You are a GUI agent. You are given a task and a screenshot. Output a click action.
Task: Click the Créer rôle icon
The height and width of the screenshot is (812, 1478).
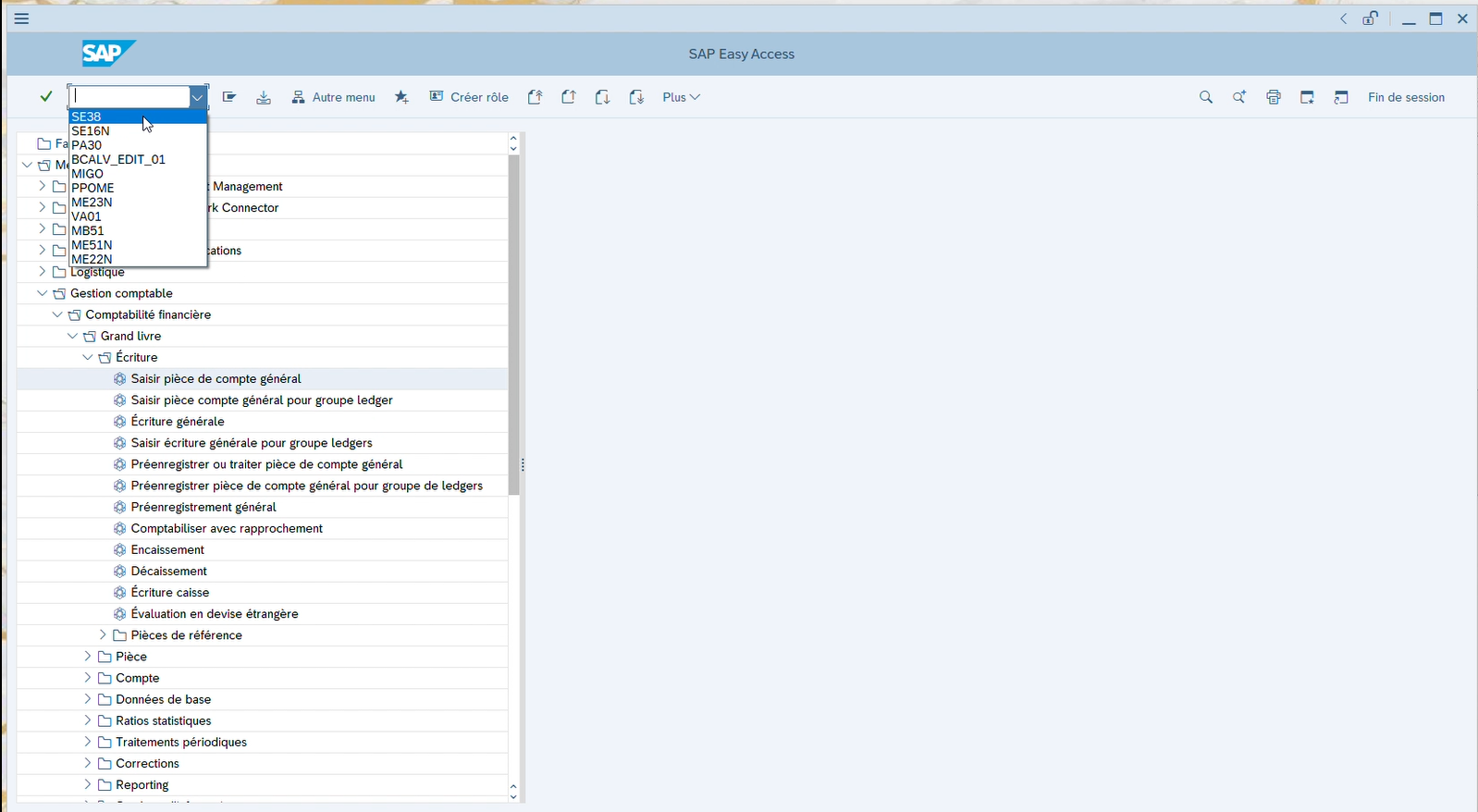pyautogui.click(x=437, y=96)
